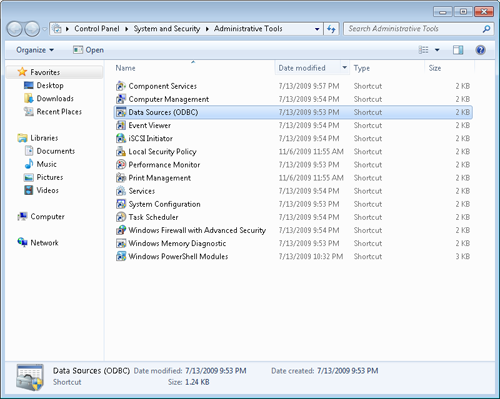Select the Task Scheduler name text
The height and width of the screenshot is (399, 500).
coord(153,217)
